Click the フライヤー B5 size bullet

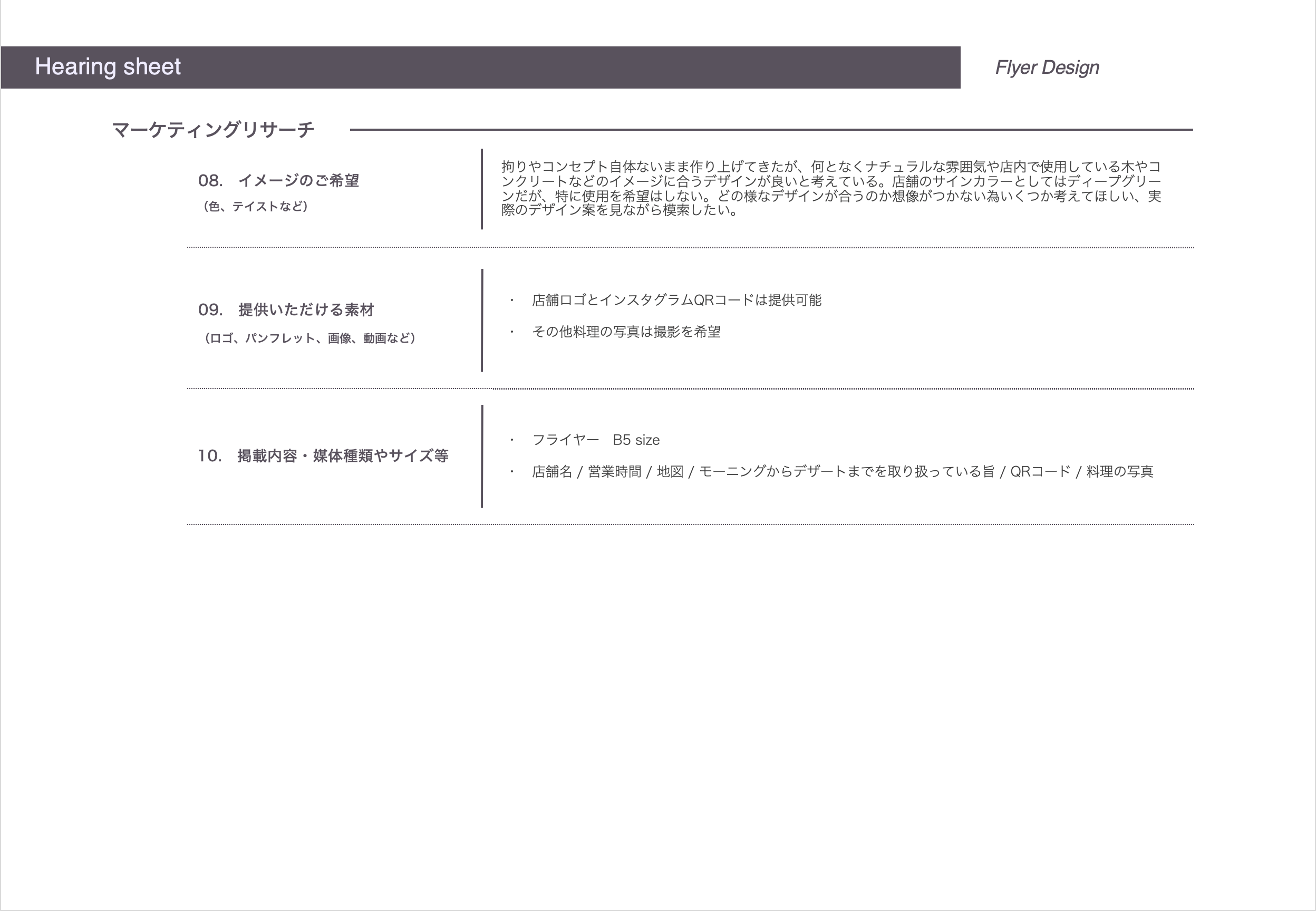pos(596,440)
